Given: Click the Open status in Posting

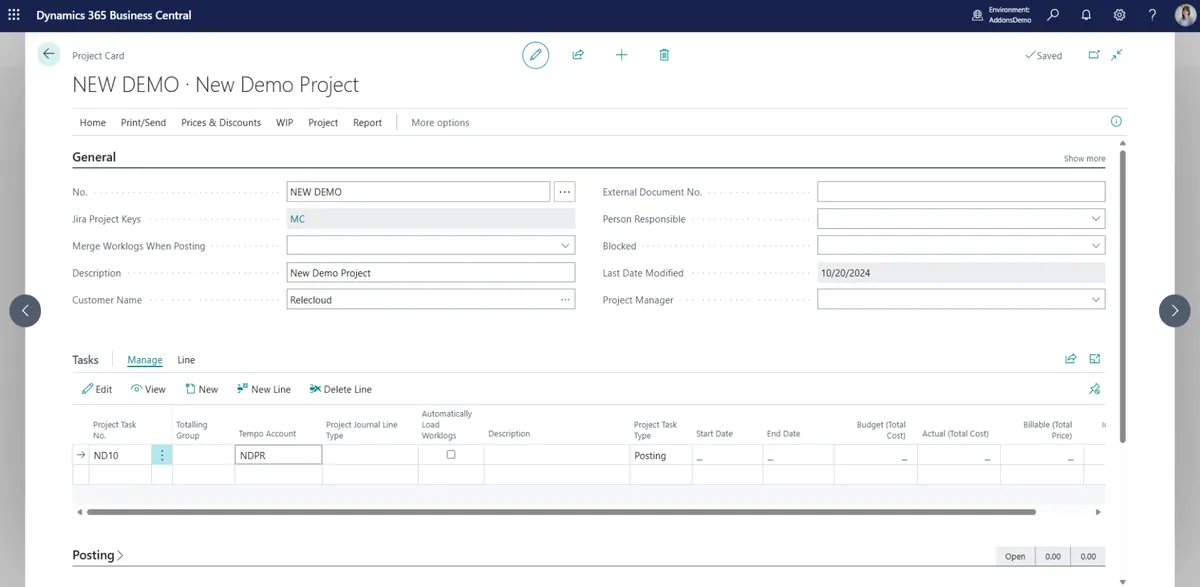Looking at the screenshot, I should coord(1015,556).
